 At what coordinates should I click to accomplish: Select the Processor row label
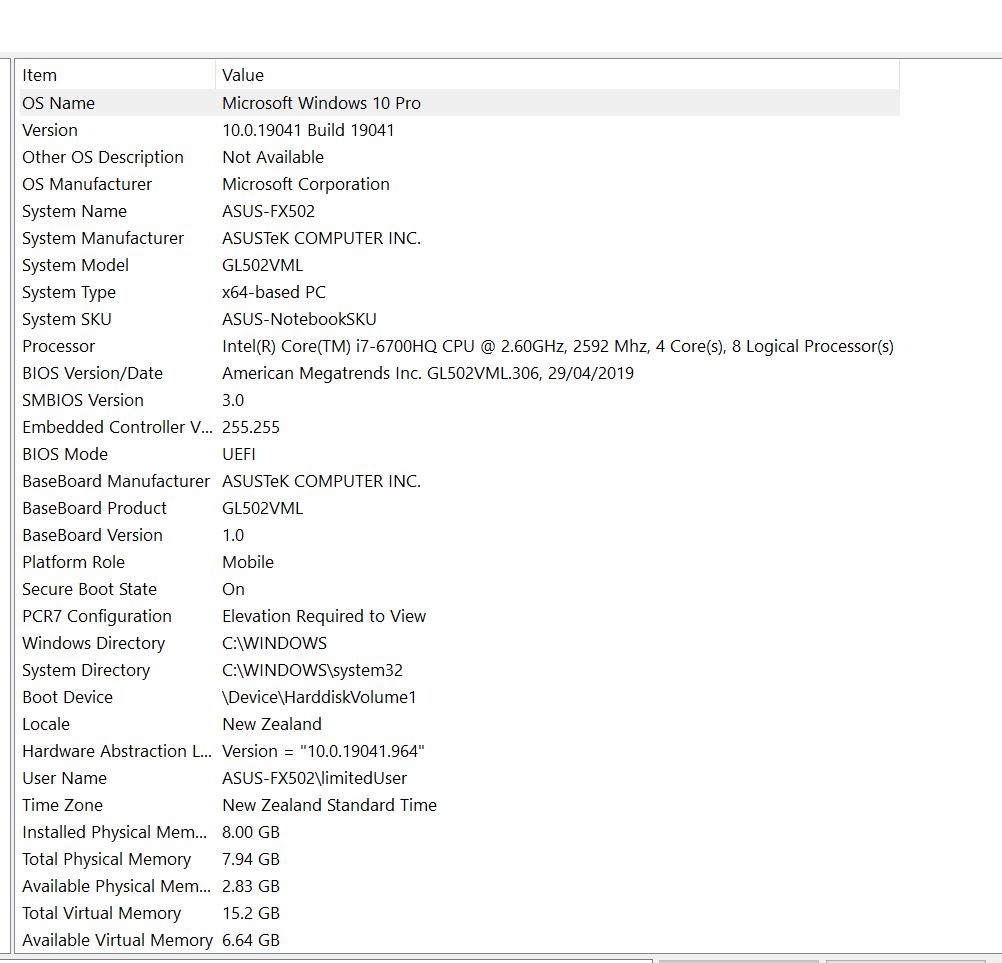[x=59, y=346]
